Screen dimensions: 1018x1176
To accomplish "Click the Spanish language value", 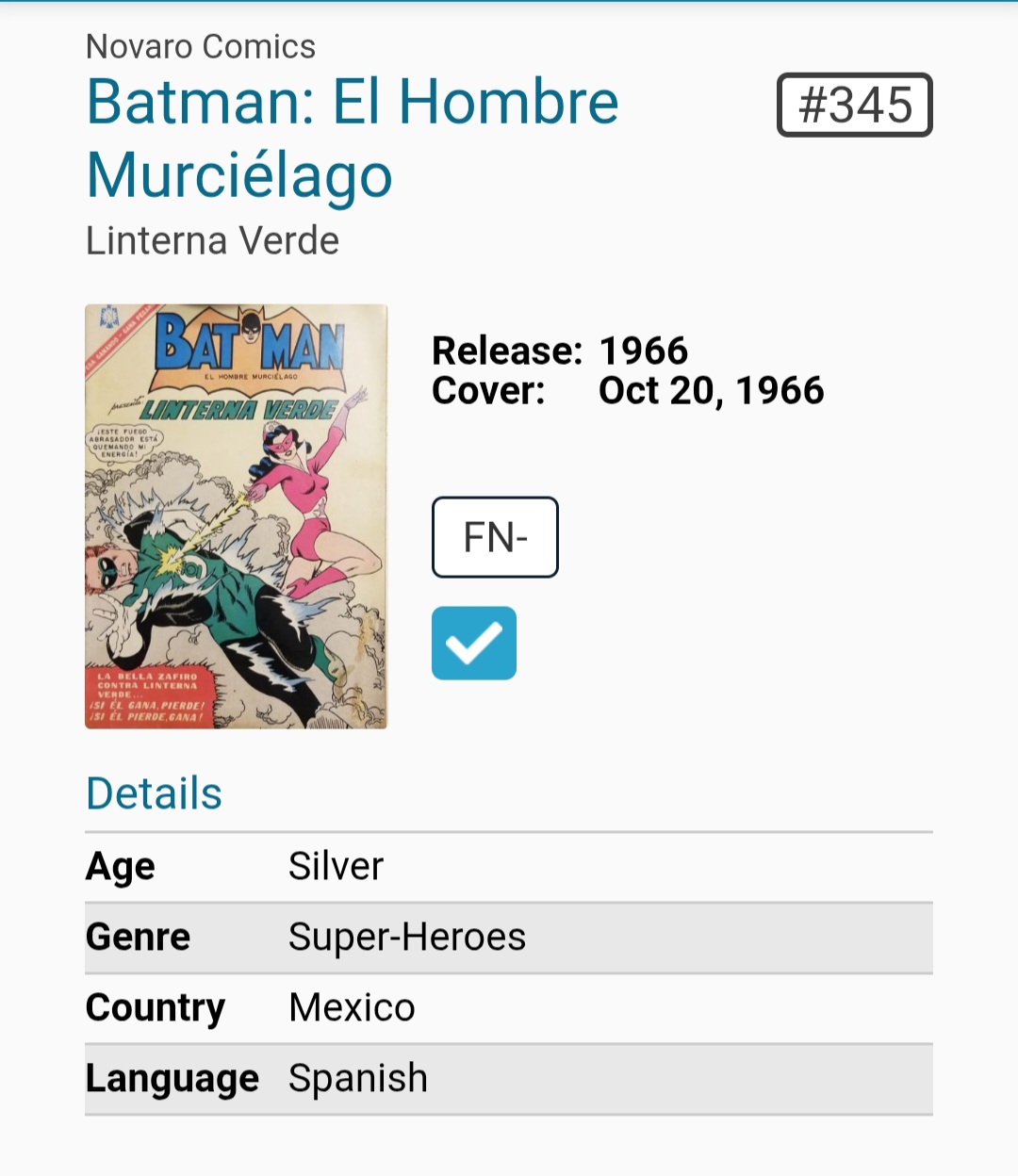I will click(358, 1079).
